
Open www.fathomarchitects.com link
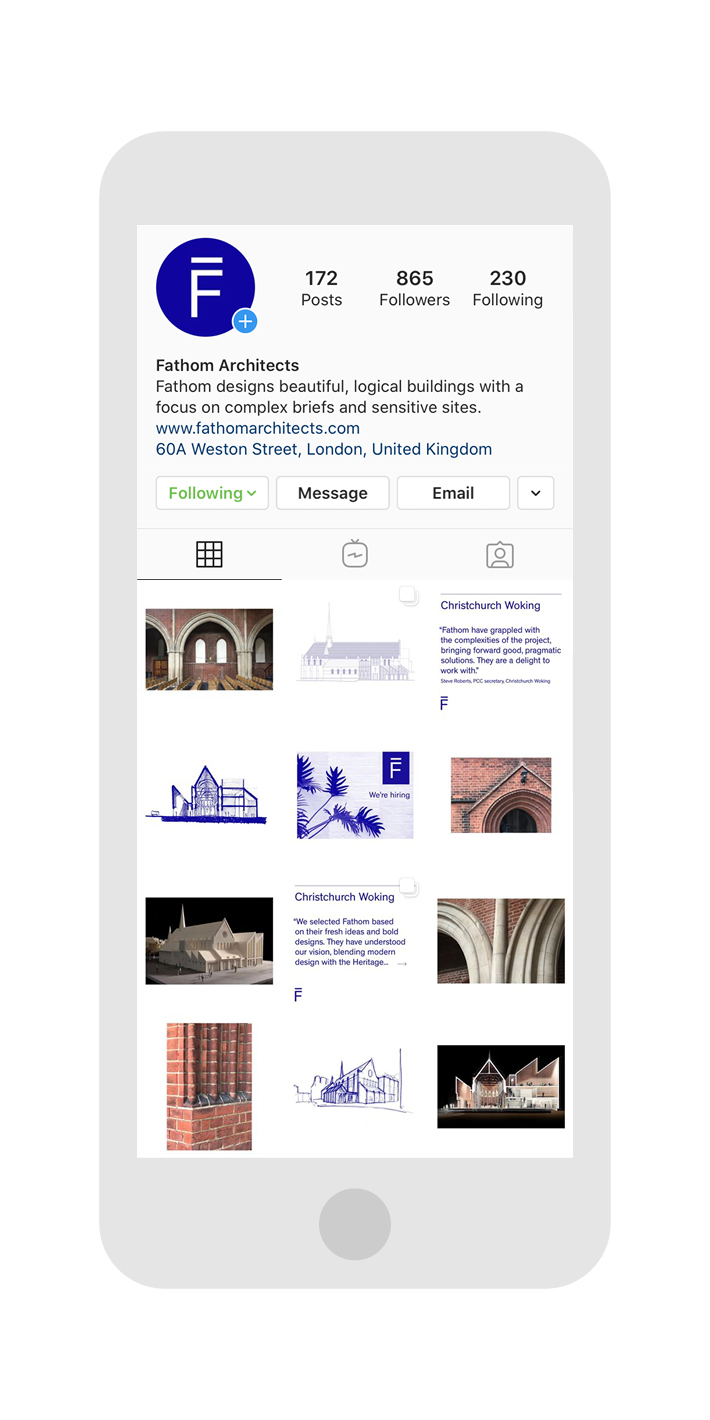(x=258, y=428)
